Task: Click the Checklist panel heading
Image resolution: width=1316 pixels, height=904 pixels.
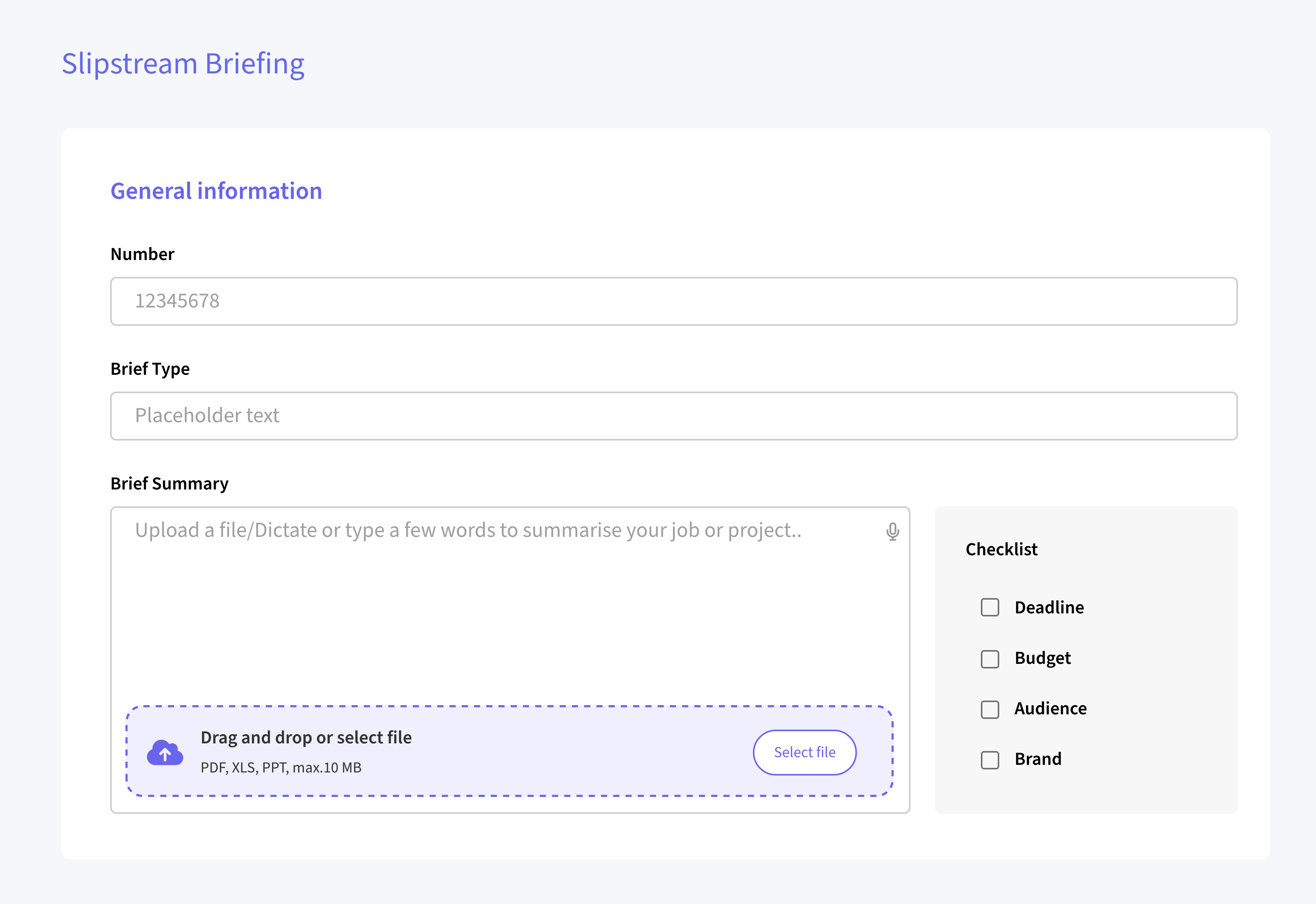Action: coord(1001,550)
